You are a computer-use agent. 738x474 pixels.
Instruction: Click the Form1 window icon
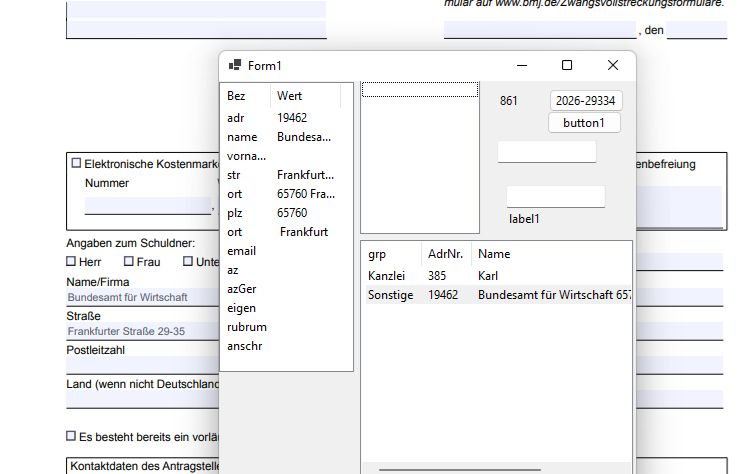[x=235, y=65]
